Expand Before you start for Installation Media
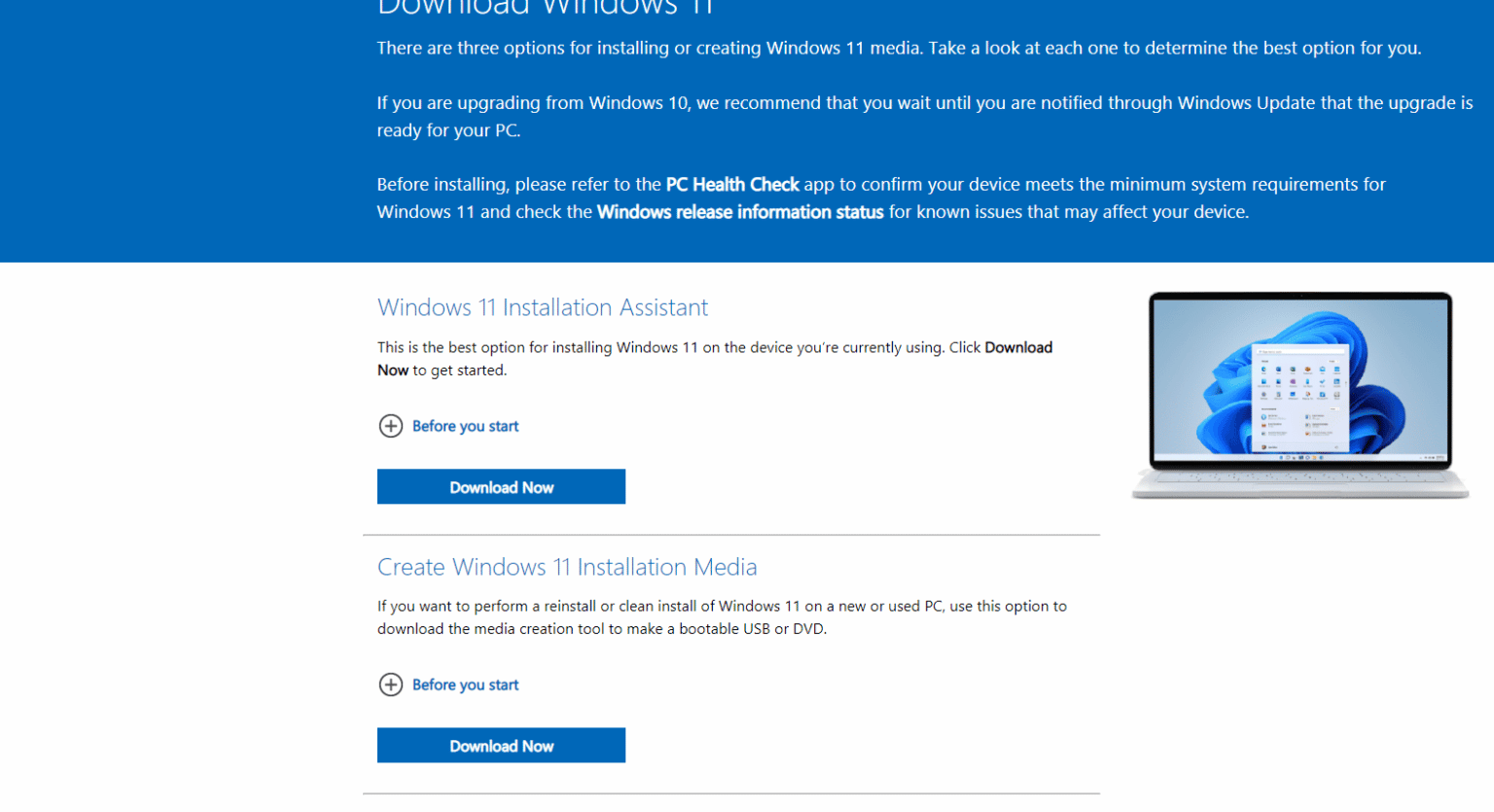This screenshot has width=1494, height=812. coord(465,685)
